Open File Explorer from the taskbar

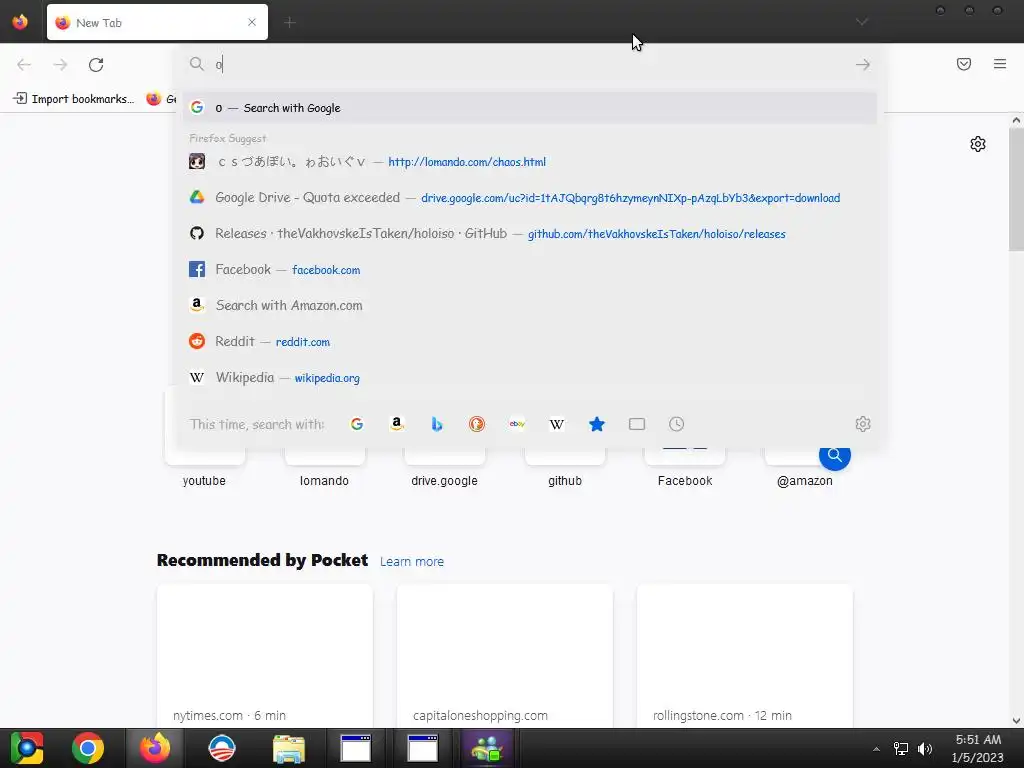289,748
